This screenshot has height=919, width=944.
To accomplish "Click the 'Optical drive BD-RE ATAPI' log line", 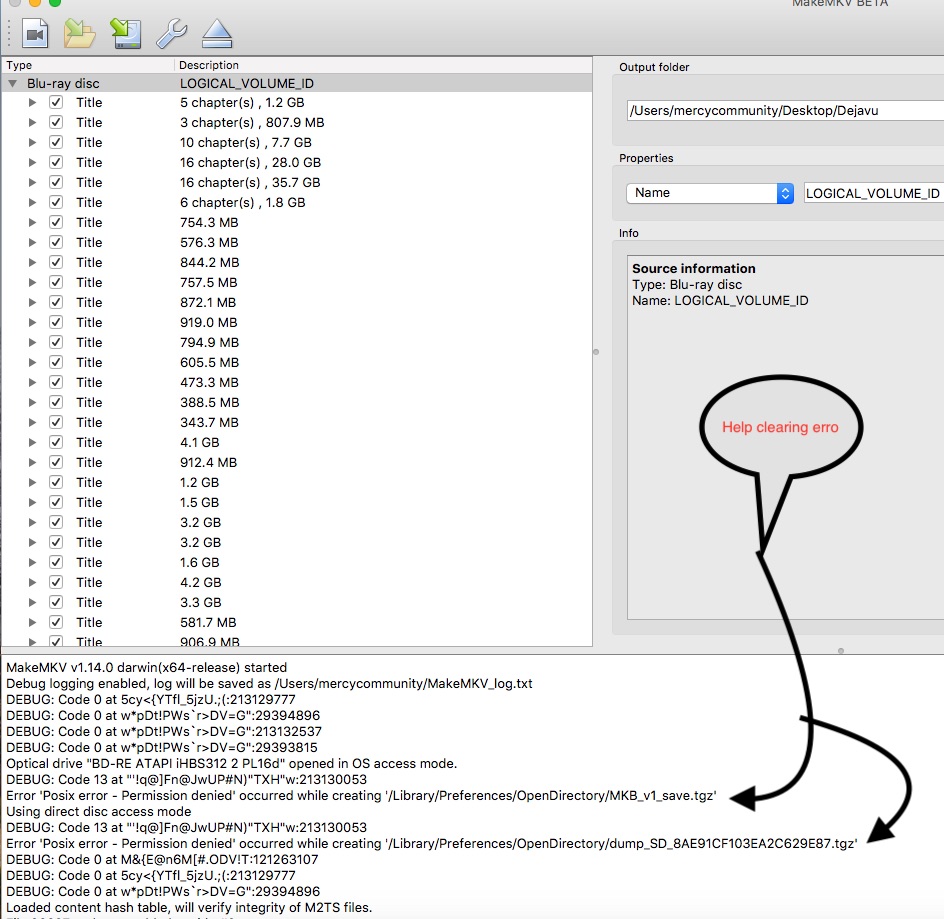I will (232, 763).
